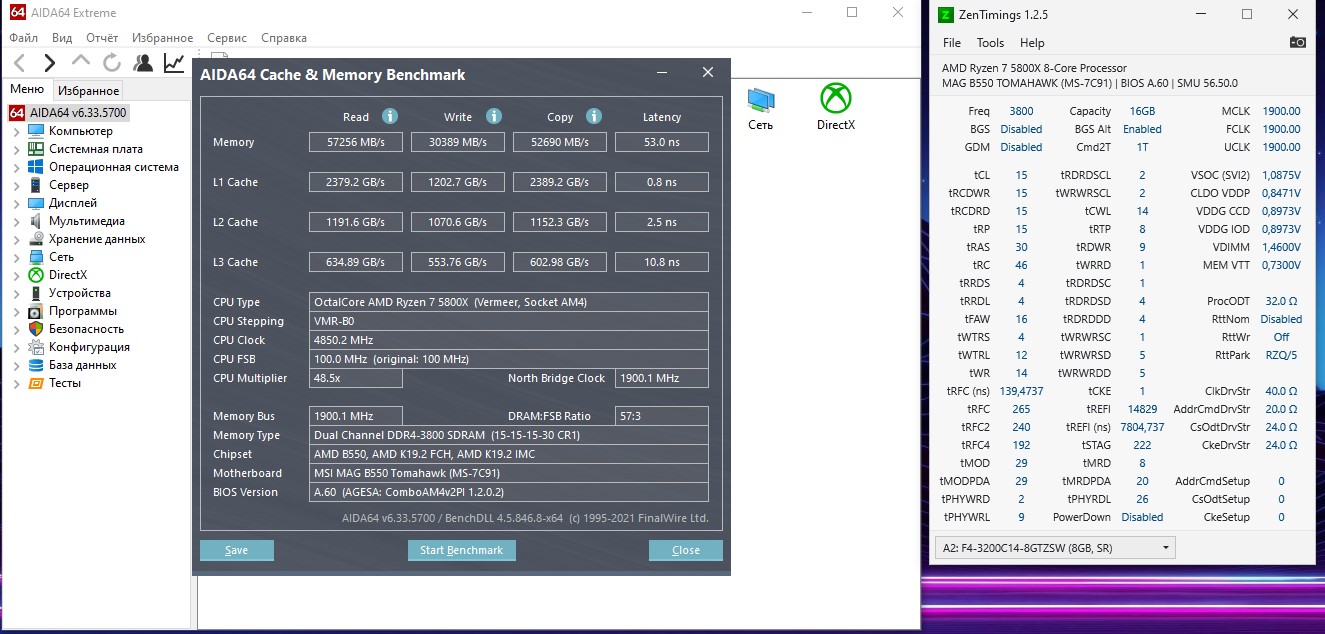Click VDIMM value 1,4600V in ZenTimings
This screenshot has width=1325, height=634.
(1280, 247)
